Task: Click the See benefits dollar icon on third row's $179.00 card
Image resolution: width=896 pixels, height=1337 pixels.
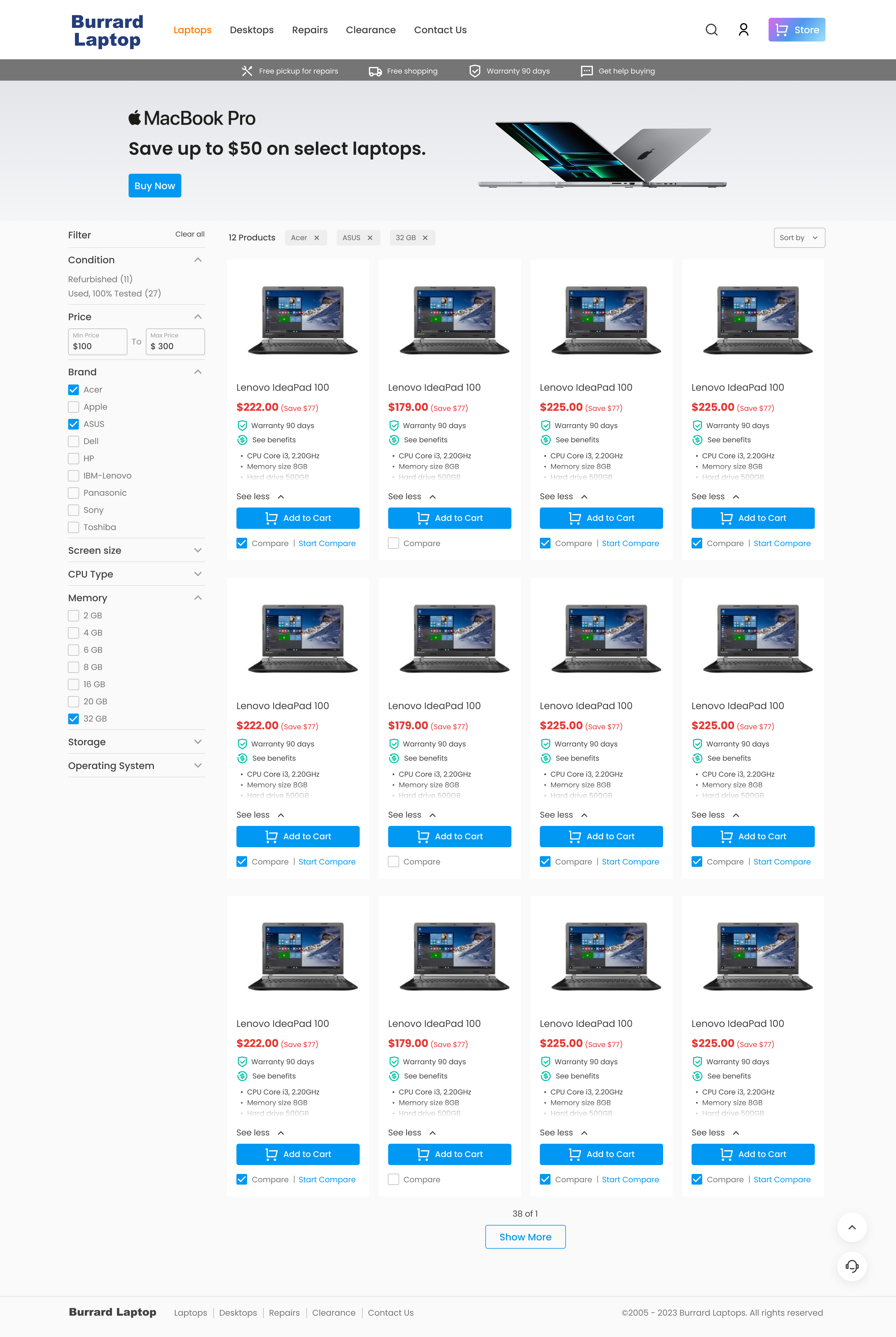Action: pyautogui.click(x=394, y=1076)
